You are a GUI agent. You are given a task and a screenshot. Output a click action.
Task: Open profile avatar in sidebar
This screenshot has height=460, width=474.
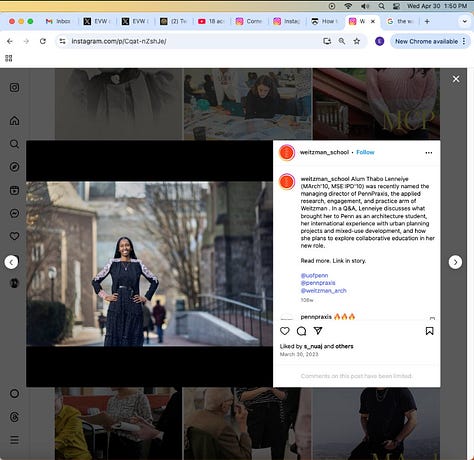14,283
